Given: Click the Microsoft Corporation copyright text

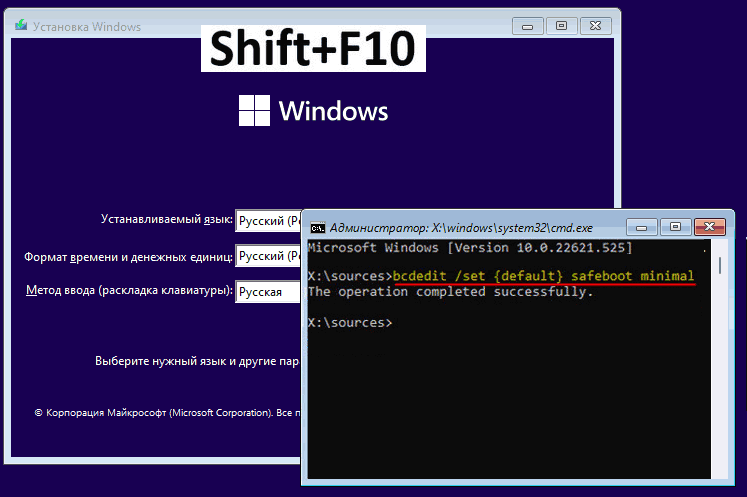Looking at the screenshot, I should [167, 413].
